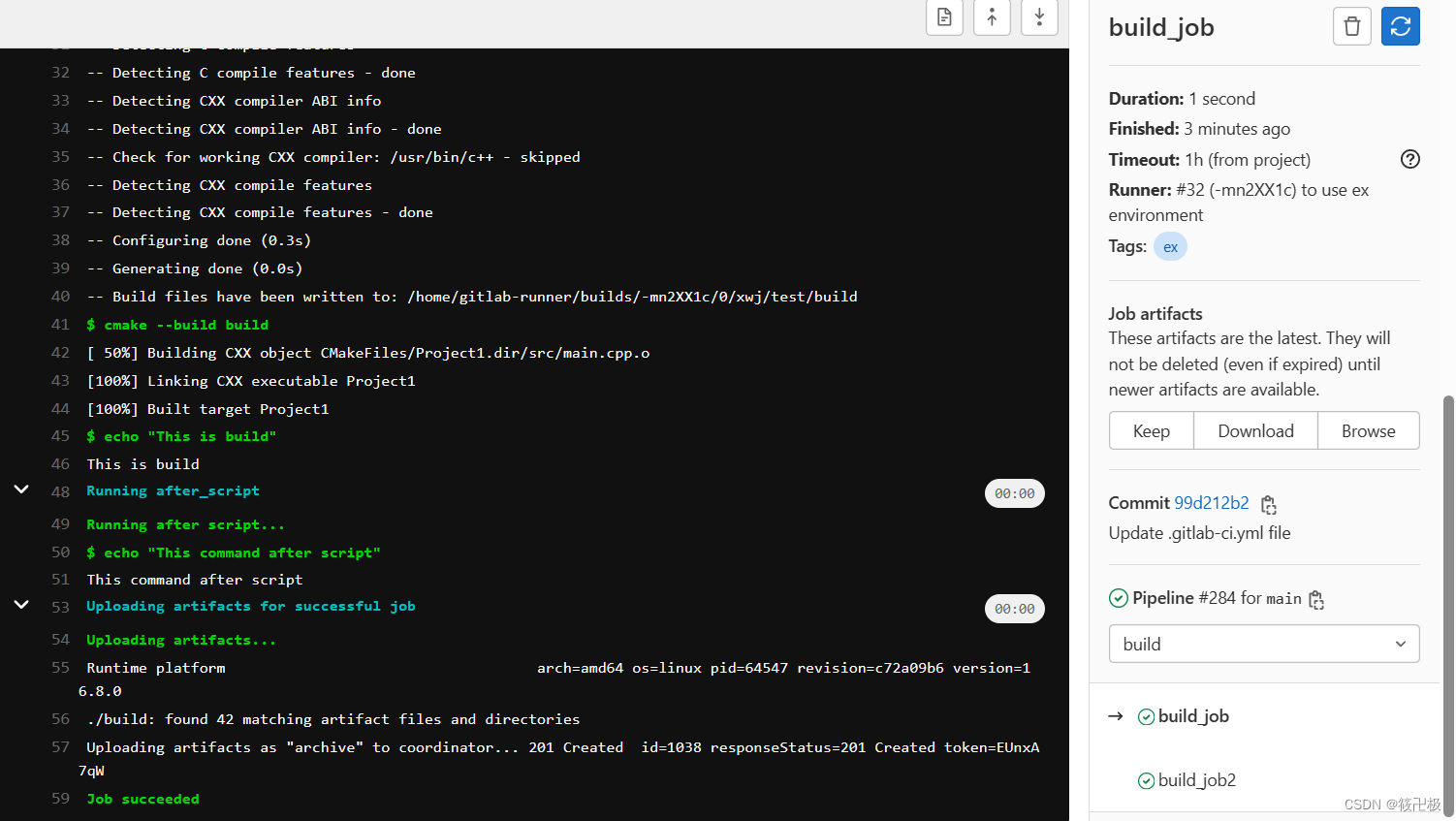Click build_job2 passed status icon
The image size is (1456, 821).
(x=1146, y=780)
